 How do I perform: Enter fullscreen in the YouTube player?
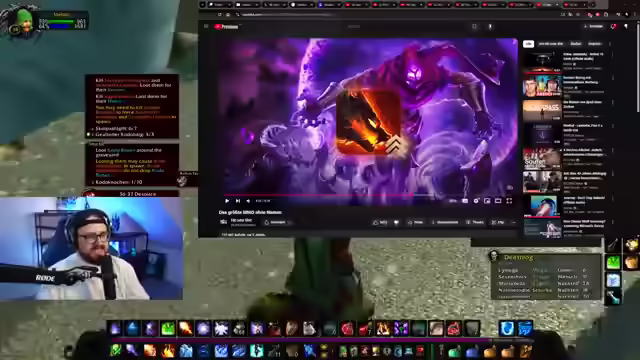[509, 201]
